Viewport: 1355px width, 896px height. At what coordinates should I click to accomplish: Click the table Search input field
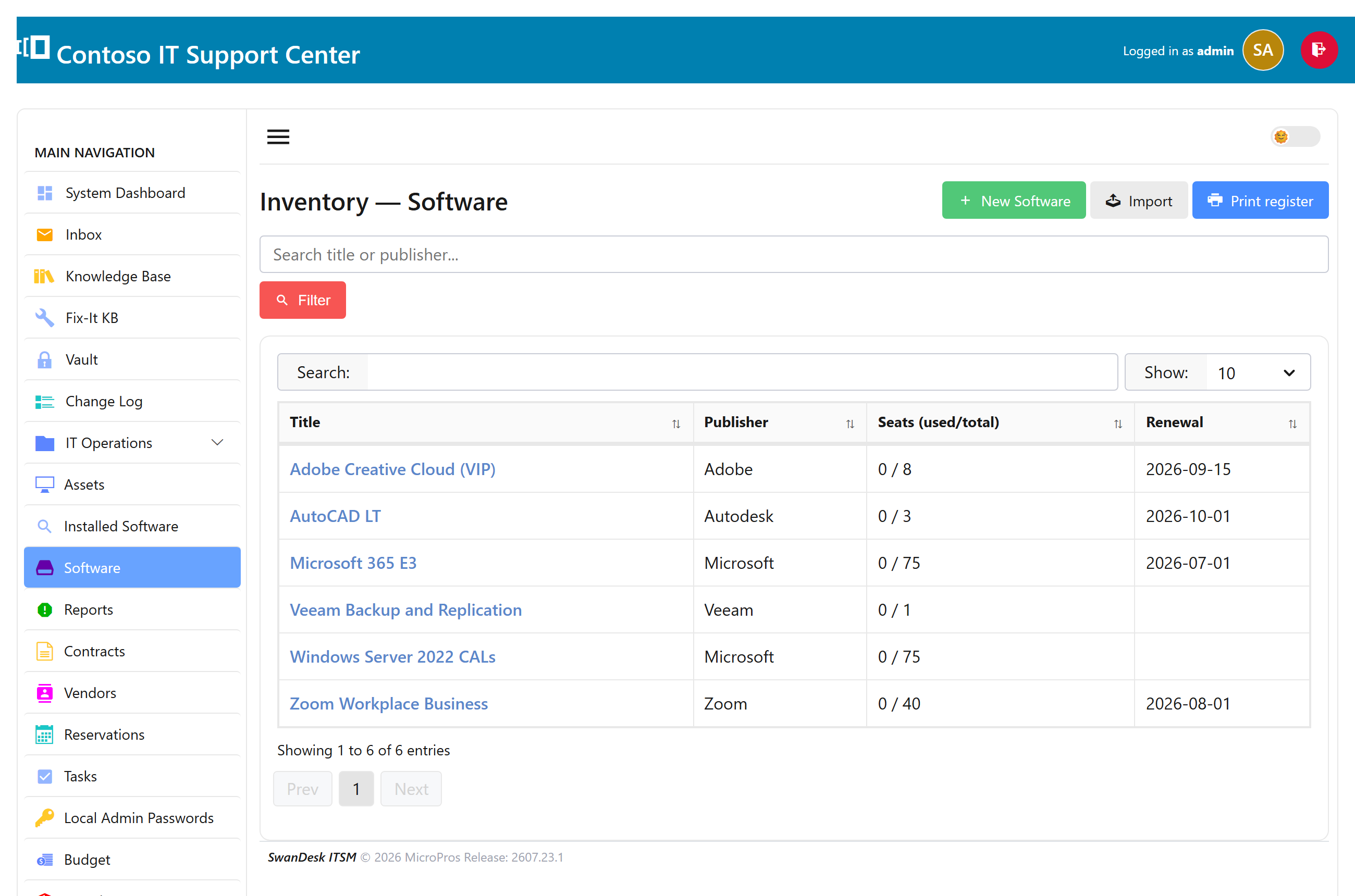pos(742,372)
